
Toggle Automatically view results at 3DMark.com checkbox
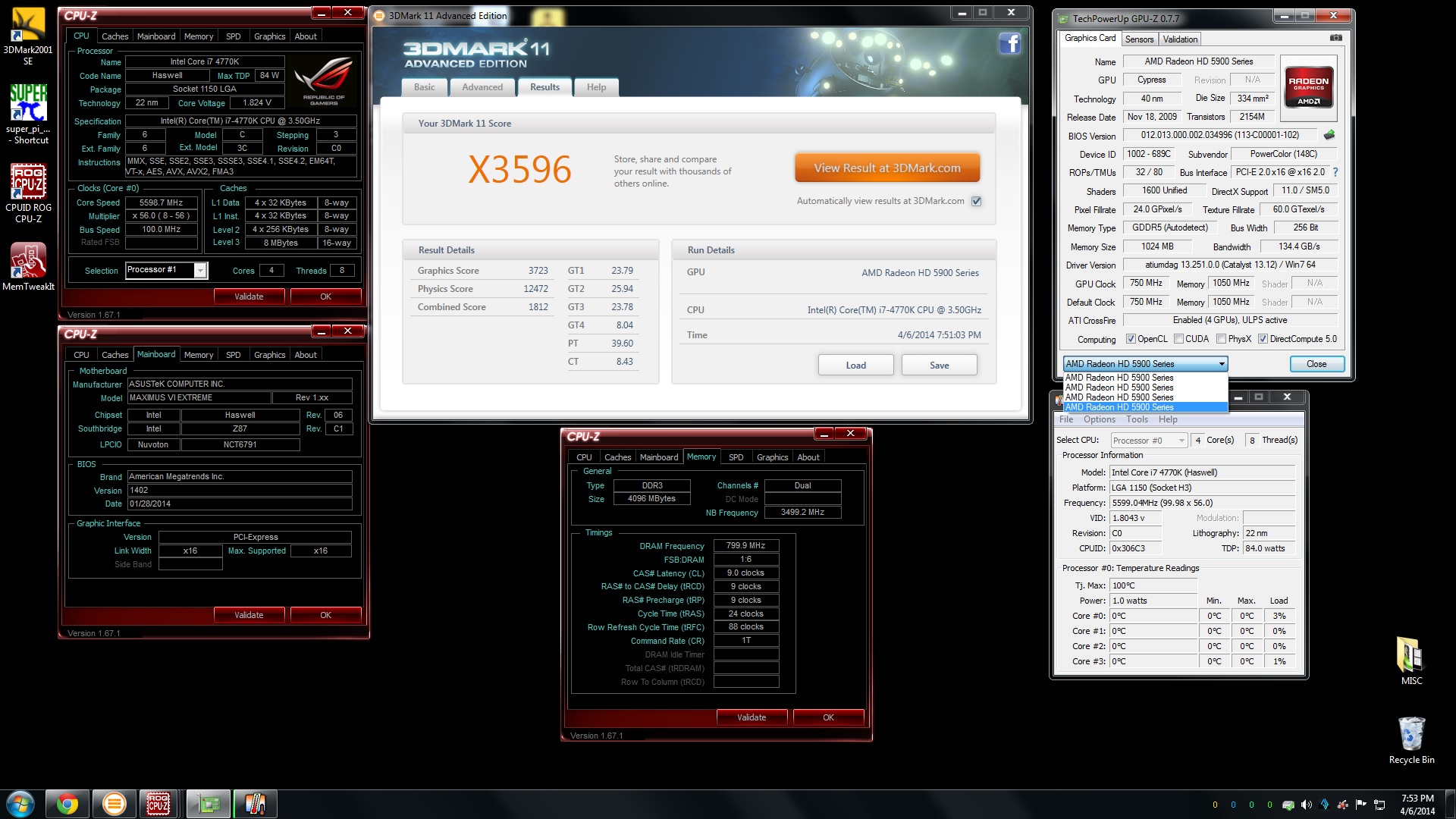click(x=976, y=201)
